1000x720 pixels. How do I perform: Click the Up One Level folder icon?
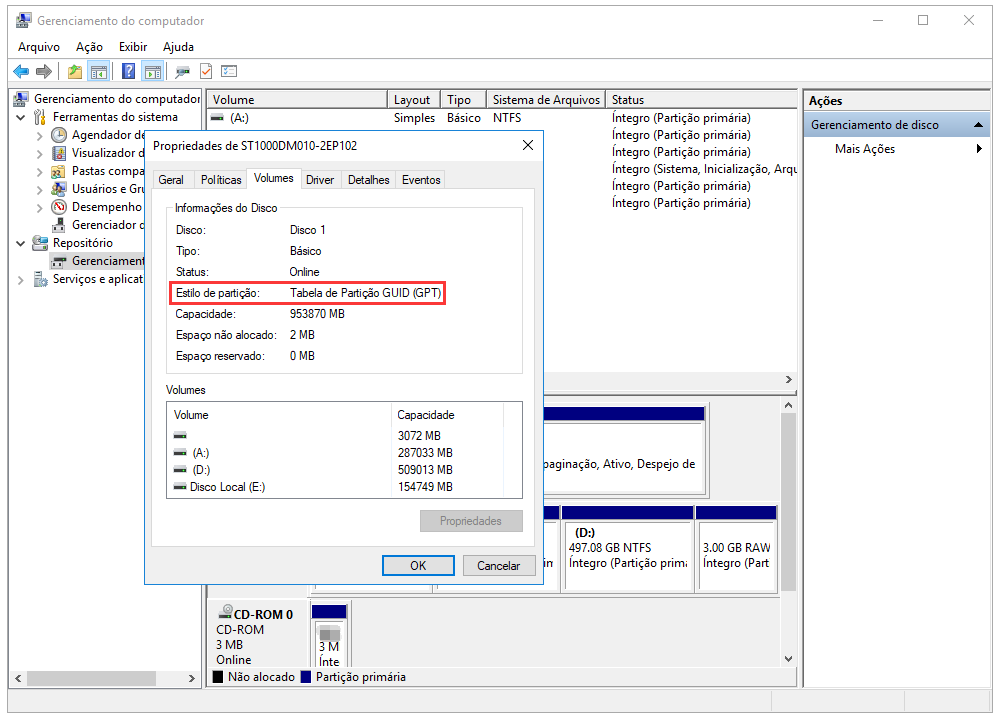74,71
